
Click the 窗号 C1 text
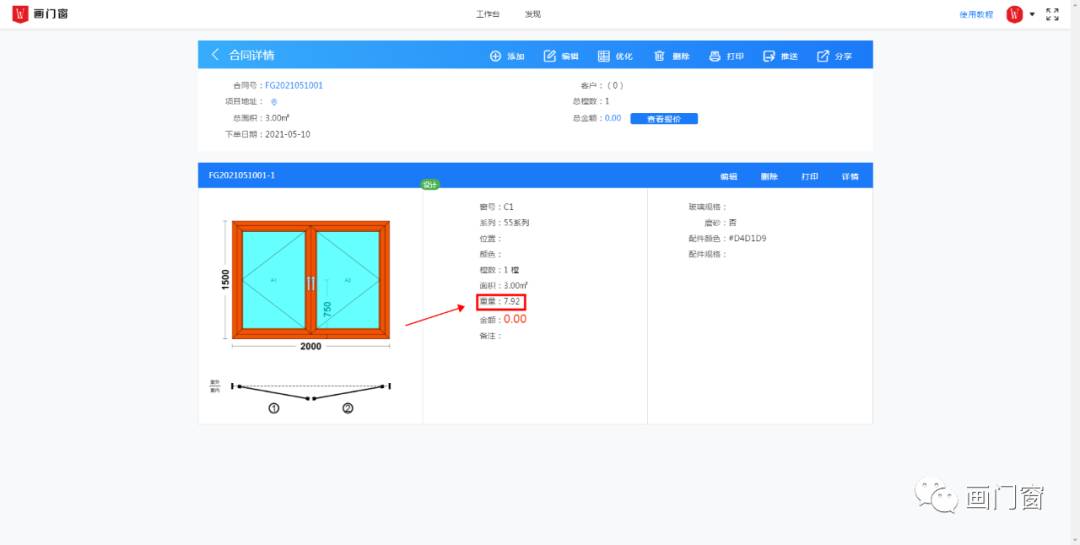[x=497, y=207]
